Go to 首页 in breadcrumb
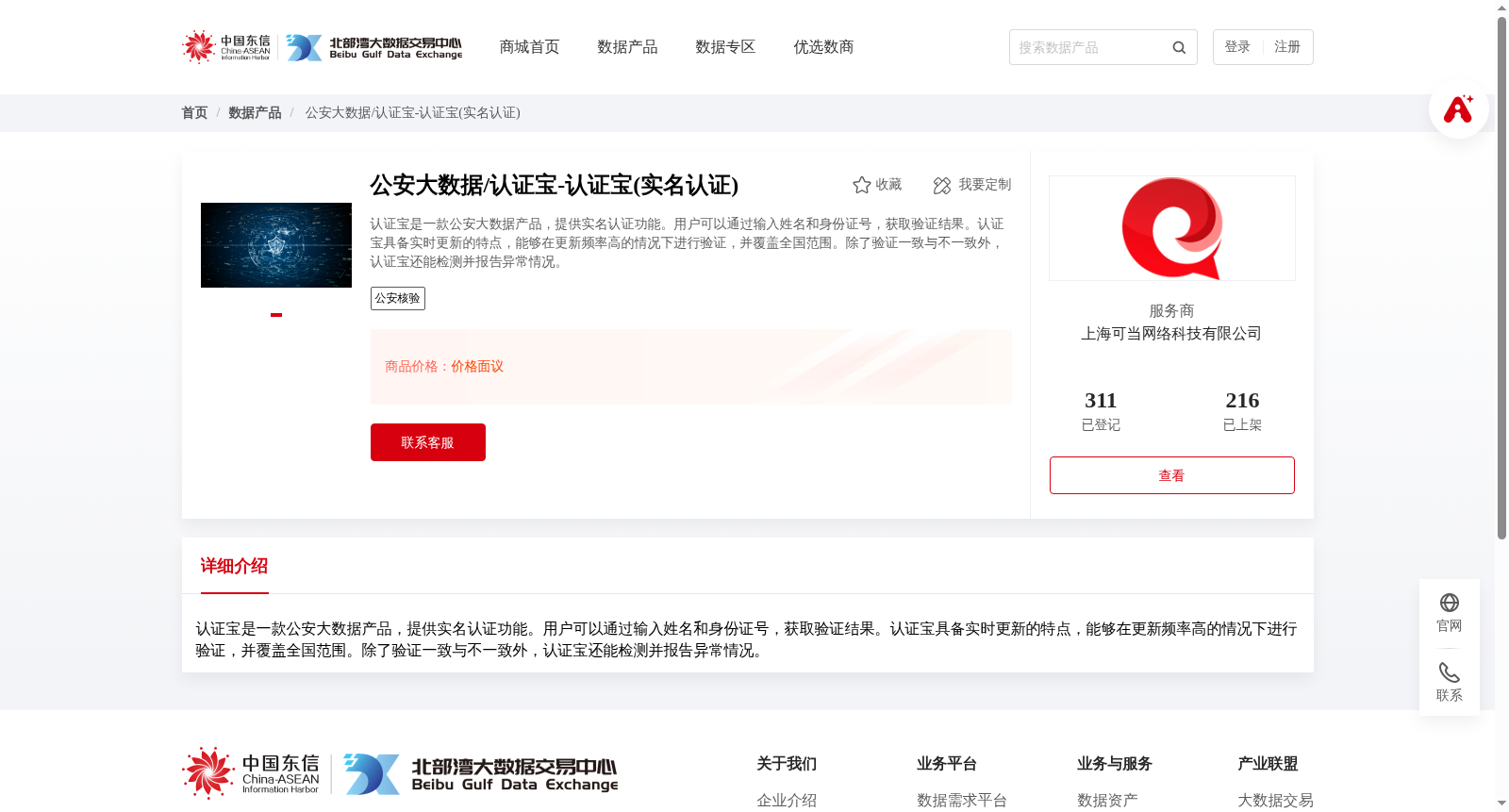 (x=194, y=113)
